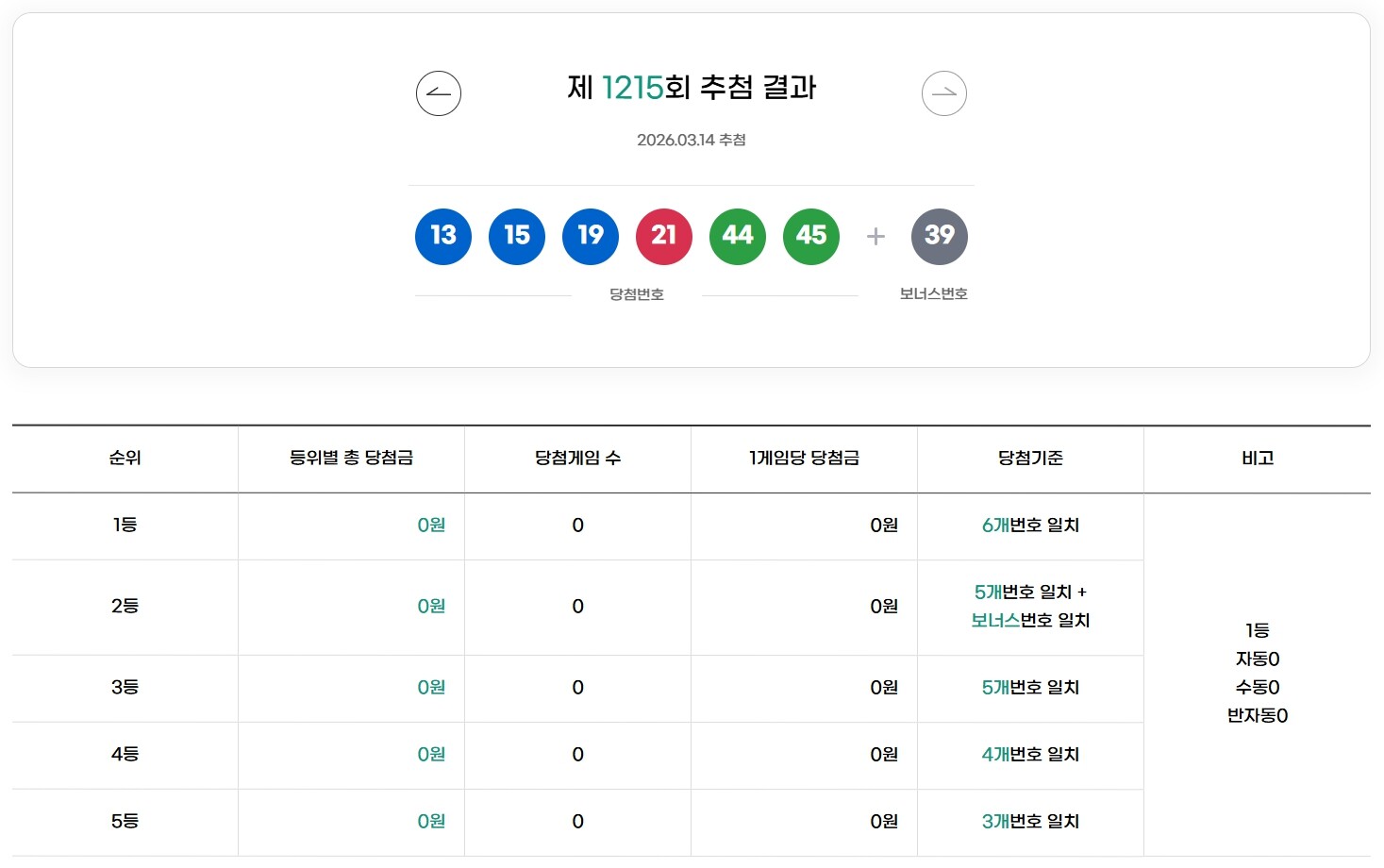
Task: Click the 1게임당 당첨금 column header
Action: tap(804, 458)
